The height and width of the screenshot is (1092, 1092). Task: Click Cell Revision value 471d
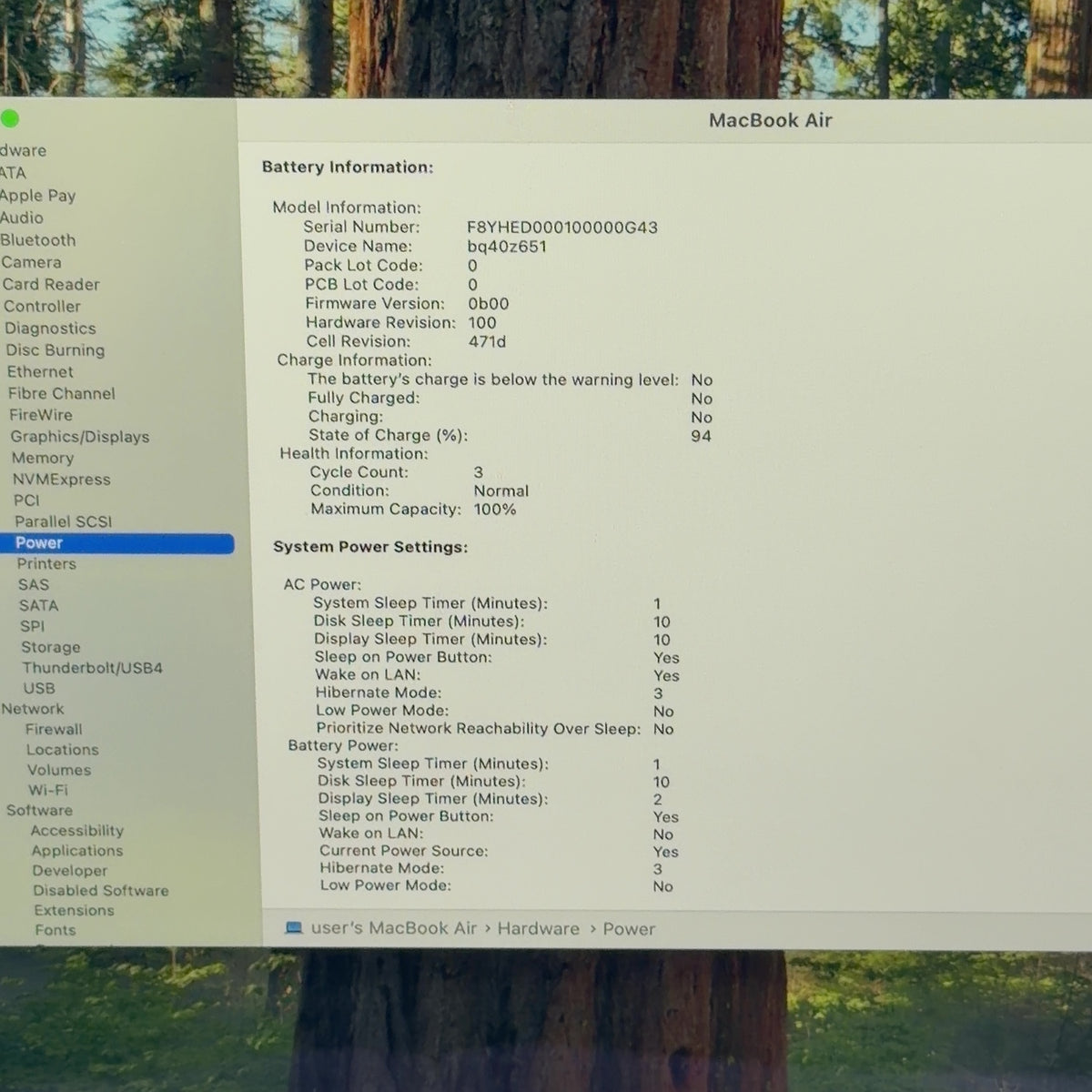point(488,342)
